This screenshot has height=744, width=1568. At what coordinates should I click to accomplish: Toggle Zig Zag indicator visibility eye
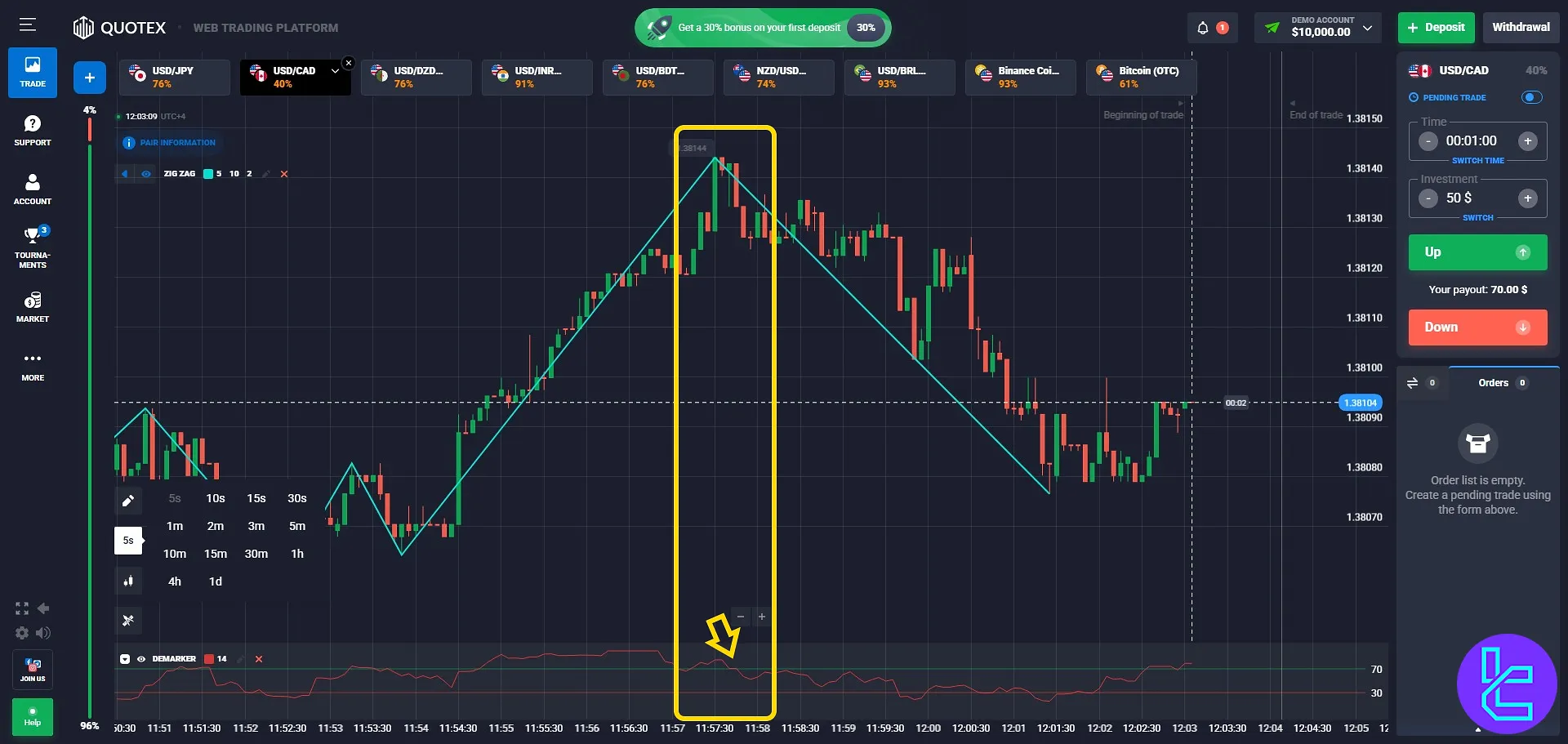point(146,174)
